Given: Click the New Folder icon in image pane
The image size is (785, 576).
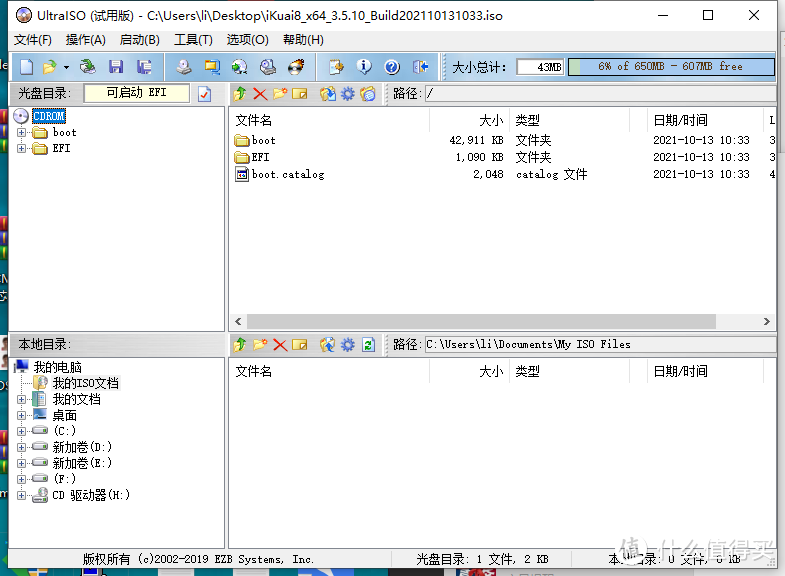Looking at the screenshot, I should point(280,94).
